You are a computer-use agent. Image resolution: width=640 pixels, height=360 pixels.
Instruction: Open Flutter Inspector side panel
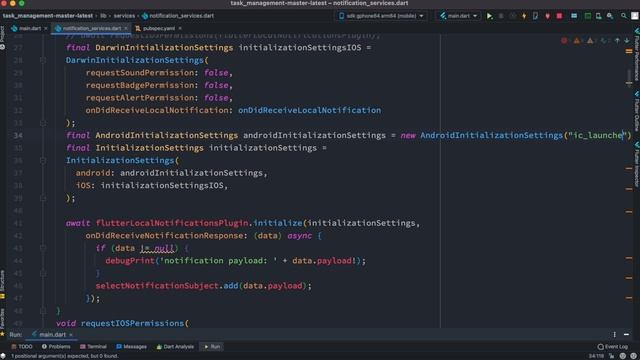(x=636, y=164)
